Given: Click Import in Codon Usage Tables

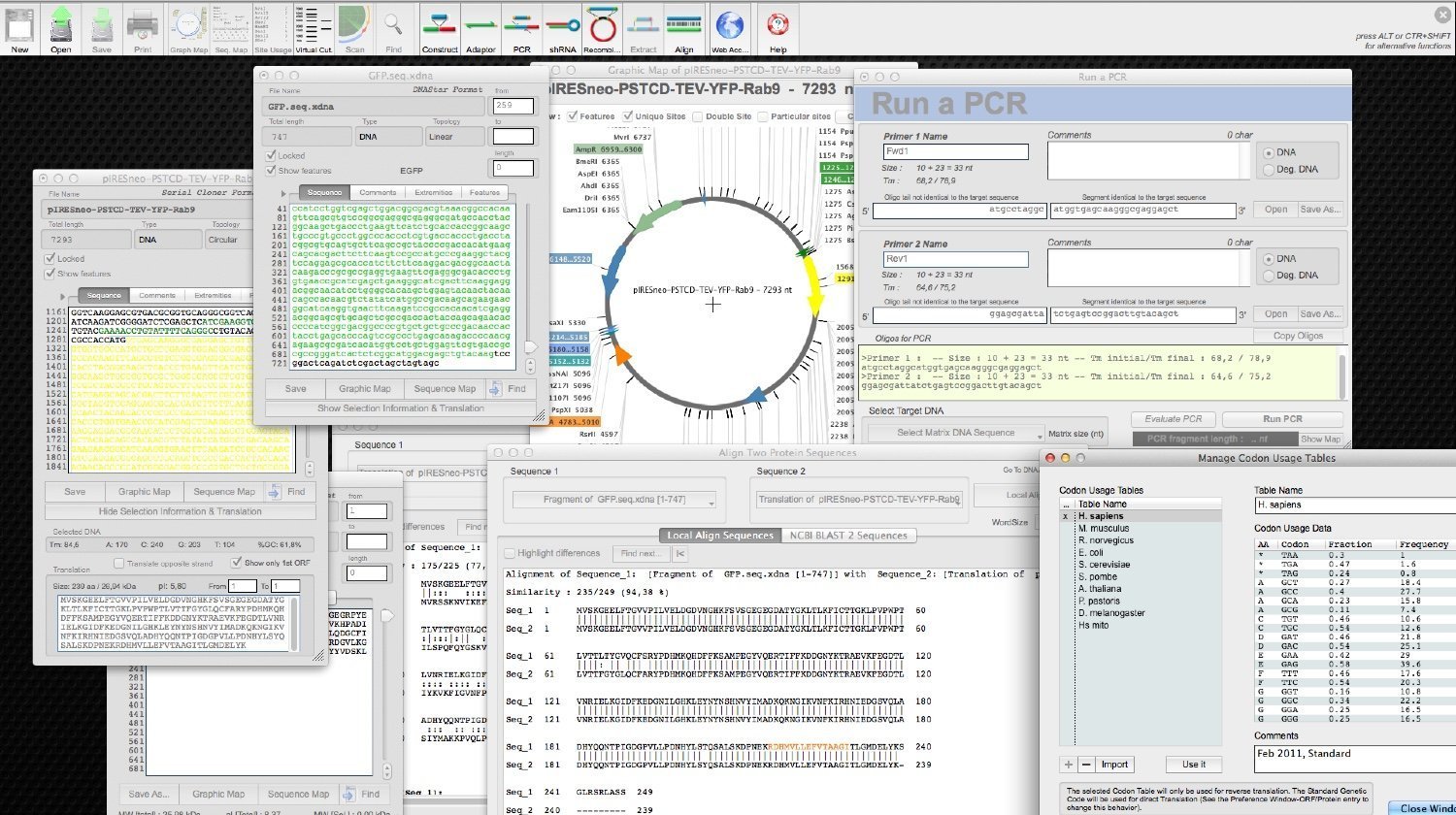Looking at the screenshot, I should 1114,765.
